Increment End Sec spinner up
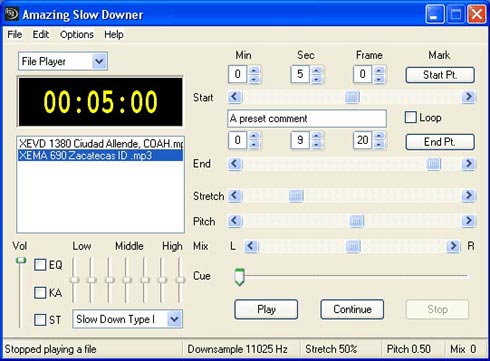 317,136
